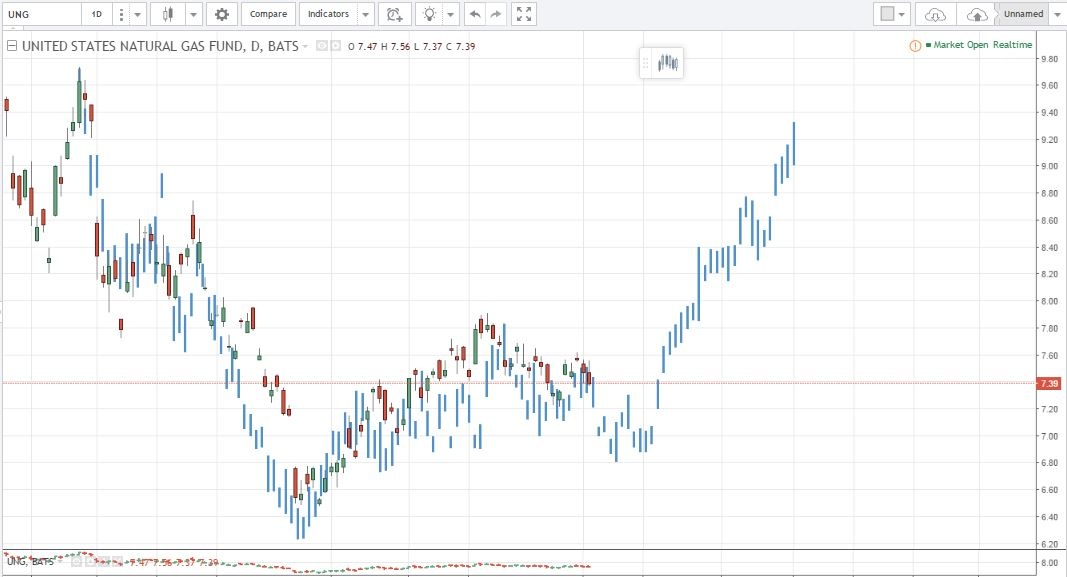Save chart layout via cloud upload icon
Viewport: 1067px width, 577px height.
pos(976,14)
